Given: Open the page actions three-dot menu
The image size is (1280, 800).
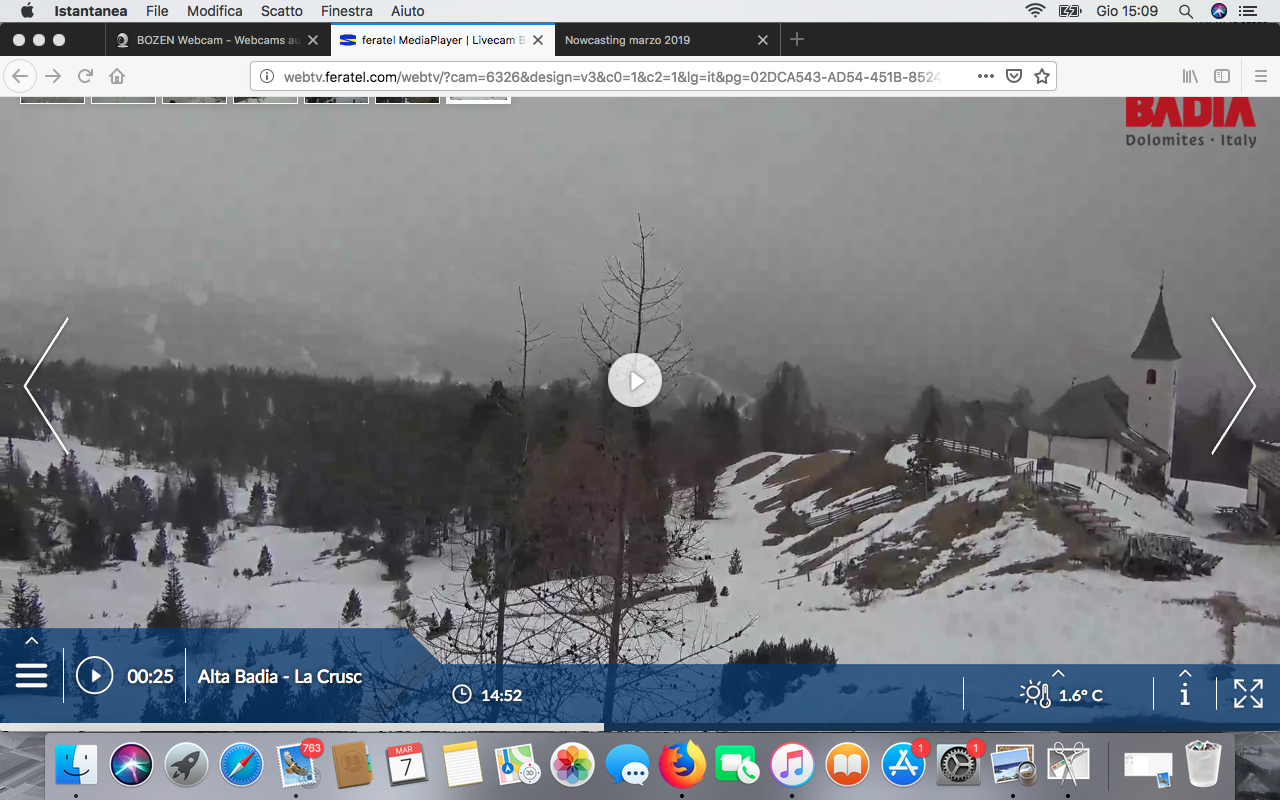Looking at the screenshot, I should pyautogui.click(x=985, y=76).
